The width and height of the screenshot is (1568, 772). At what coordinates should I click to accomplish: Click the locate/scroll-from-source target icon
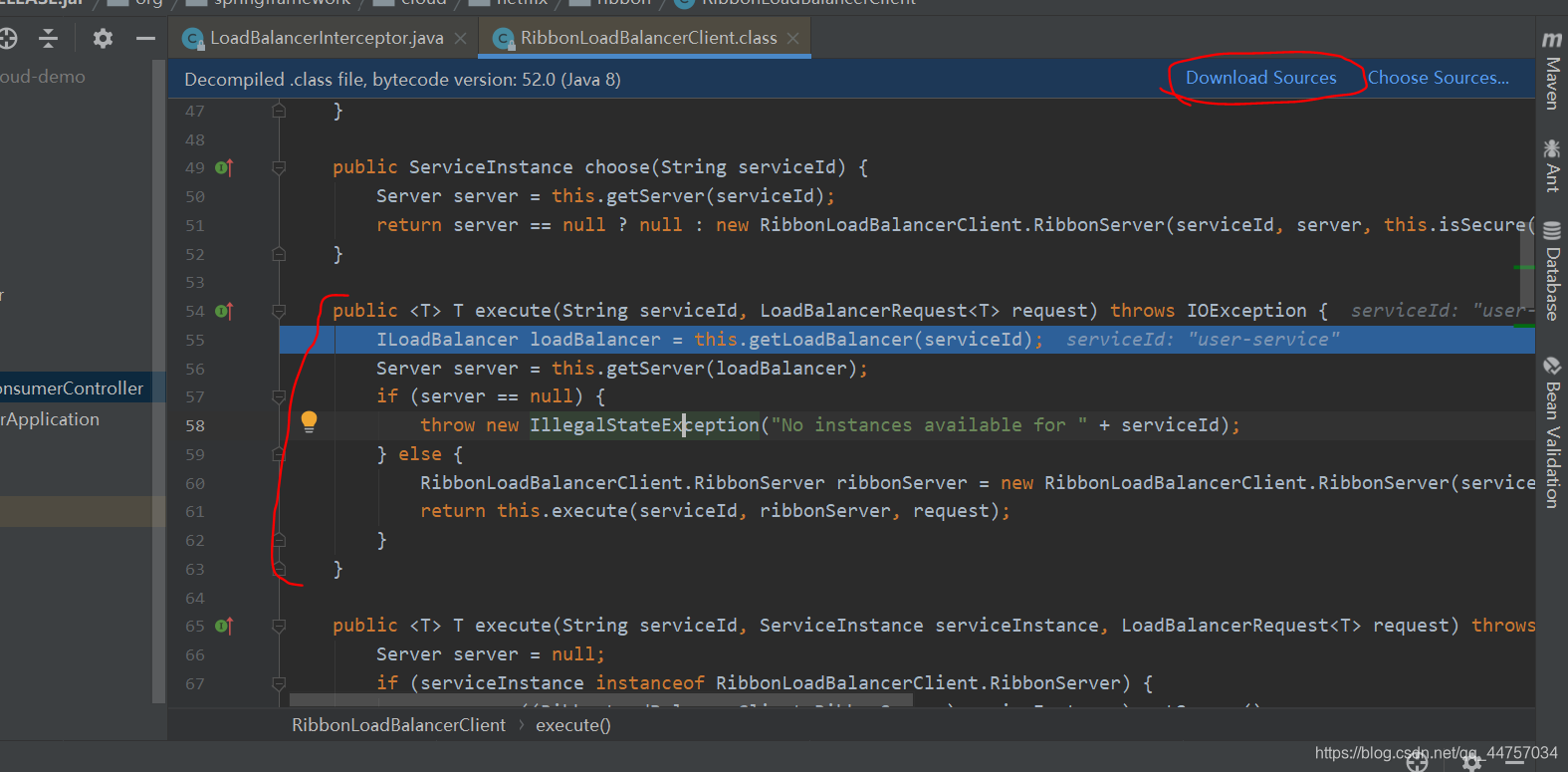point(8,38)
